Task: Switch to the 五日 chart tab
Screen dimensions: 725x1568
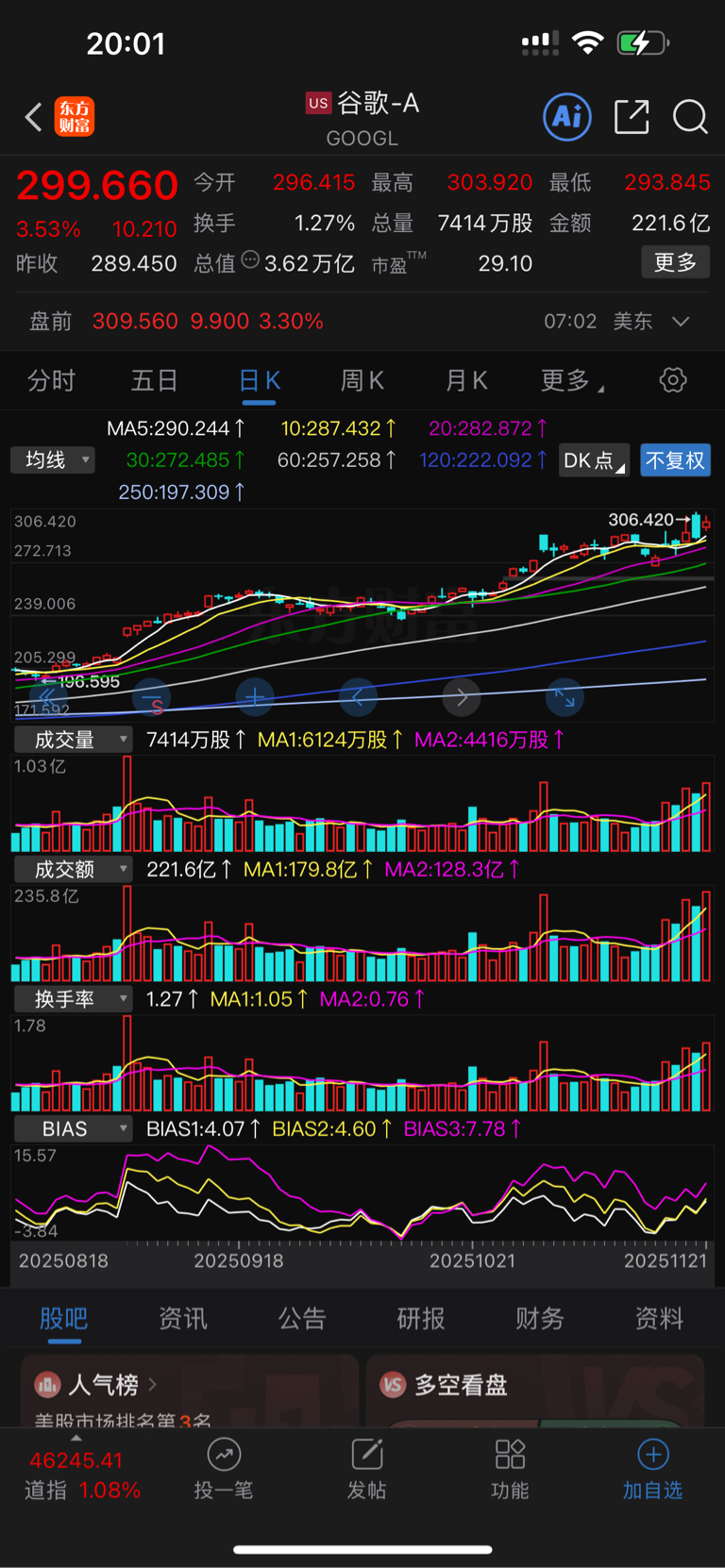Action: (x=154, y=380)
